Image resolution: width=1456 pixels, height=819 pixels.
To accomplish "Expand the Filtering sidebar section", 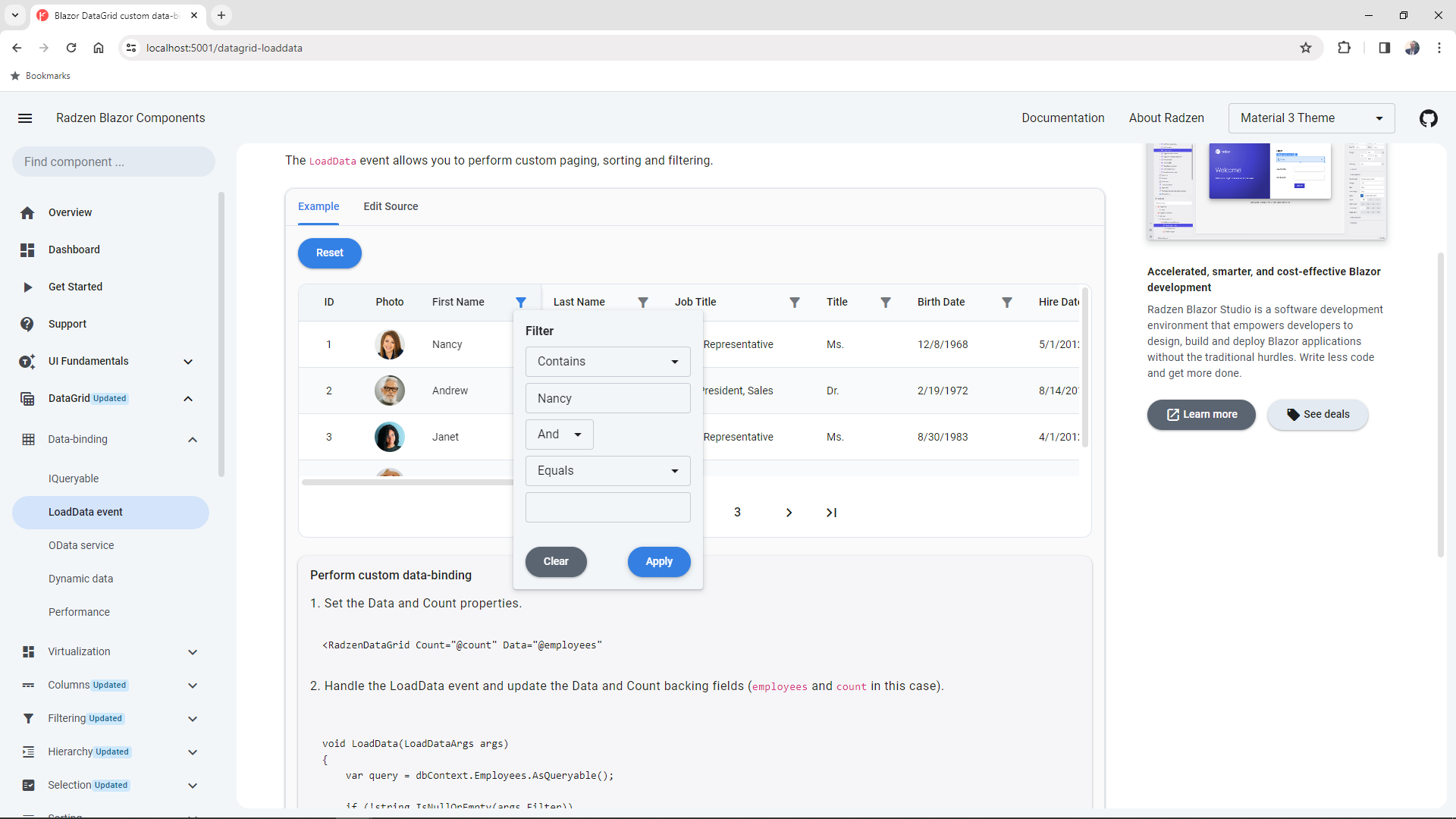I will [192, 718].
